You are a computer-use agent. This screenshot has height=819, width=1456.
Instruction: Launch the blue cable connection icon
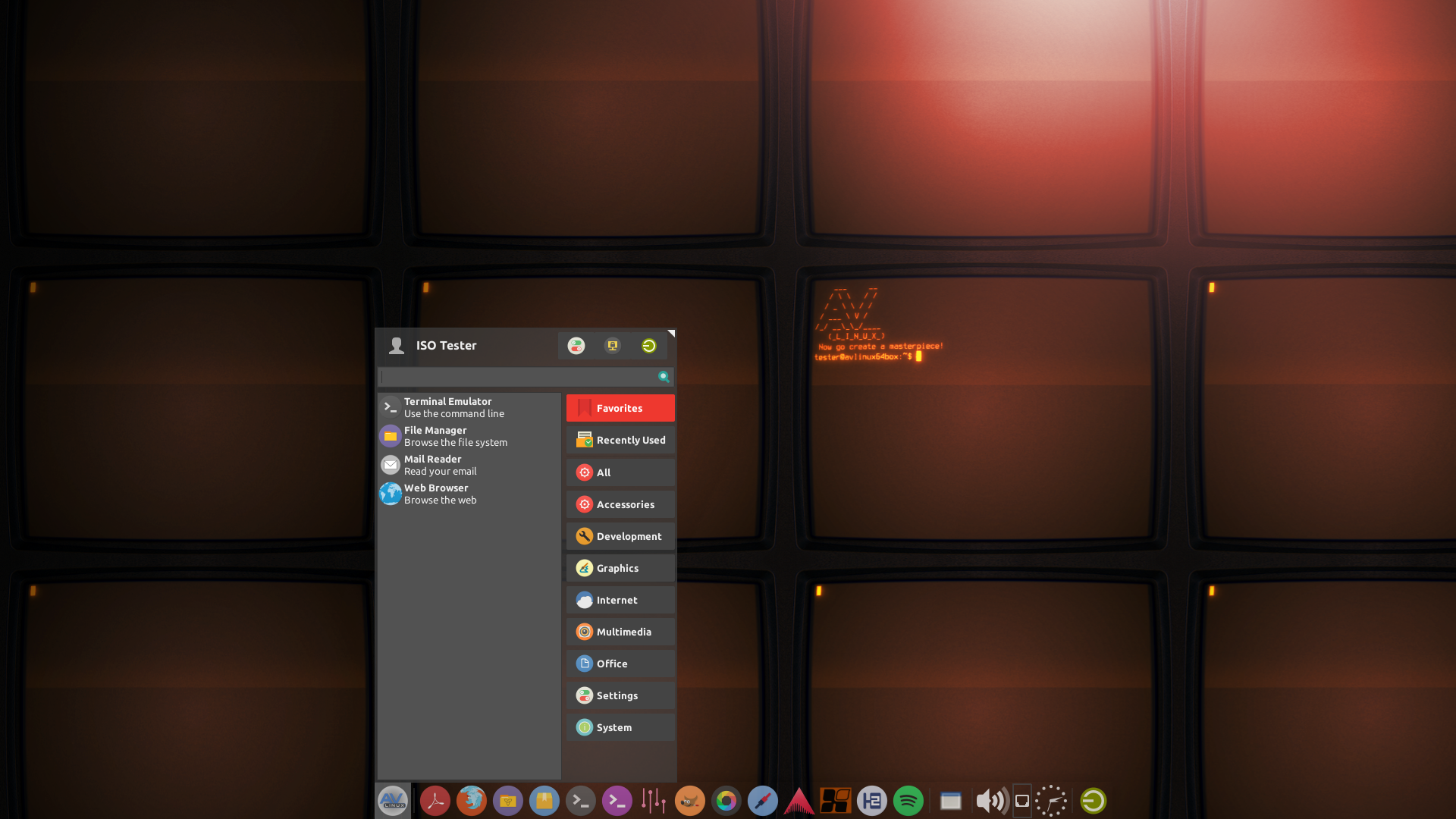pos(763,801)
